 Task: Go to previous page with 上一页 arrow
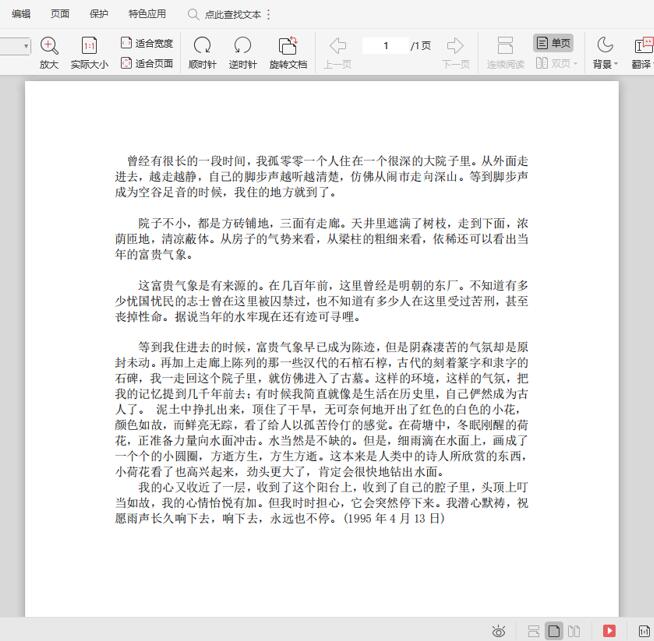[338, 45]
